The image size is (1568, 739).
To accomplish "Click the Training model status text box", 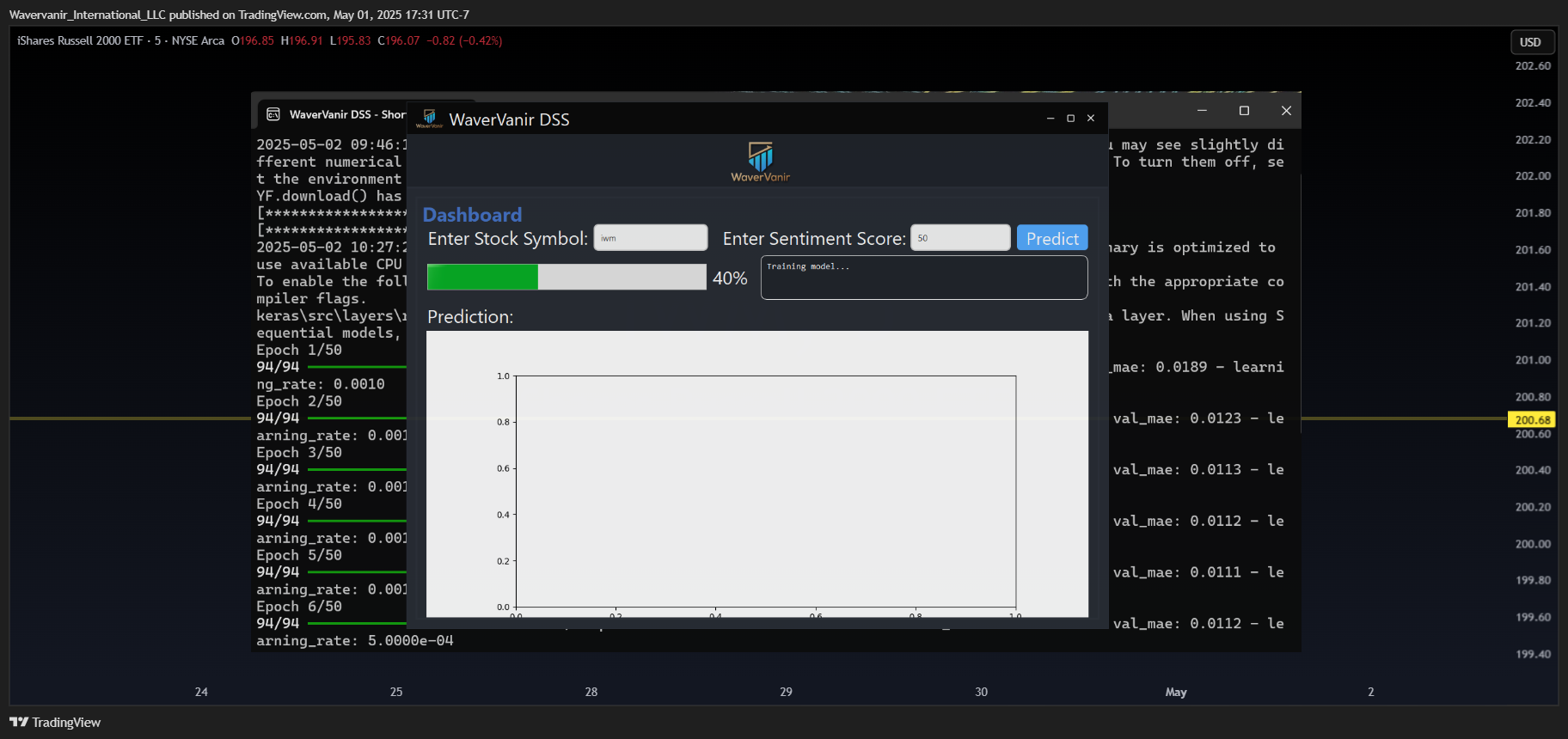I will (x=924, y=278).
